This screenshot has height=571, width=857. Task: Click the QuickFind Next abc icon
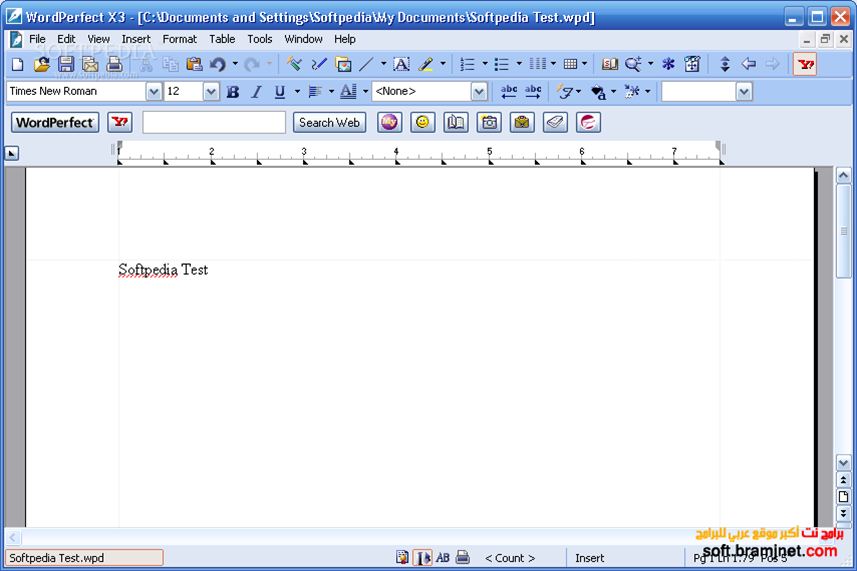click(x=533, y=91)
